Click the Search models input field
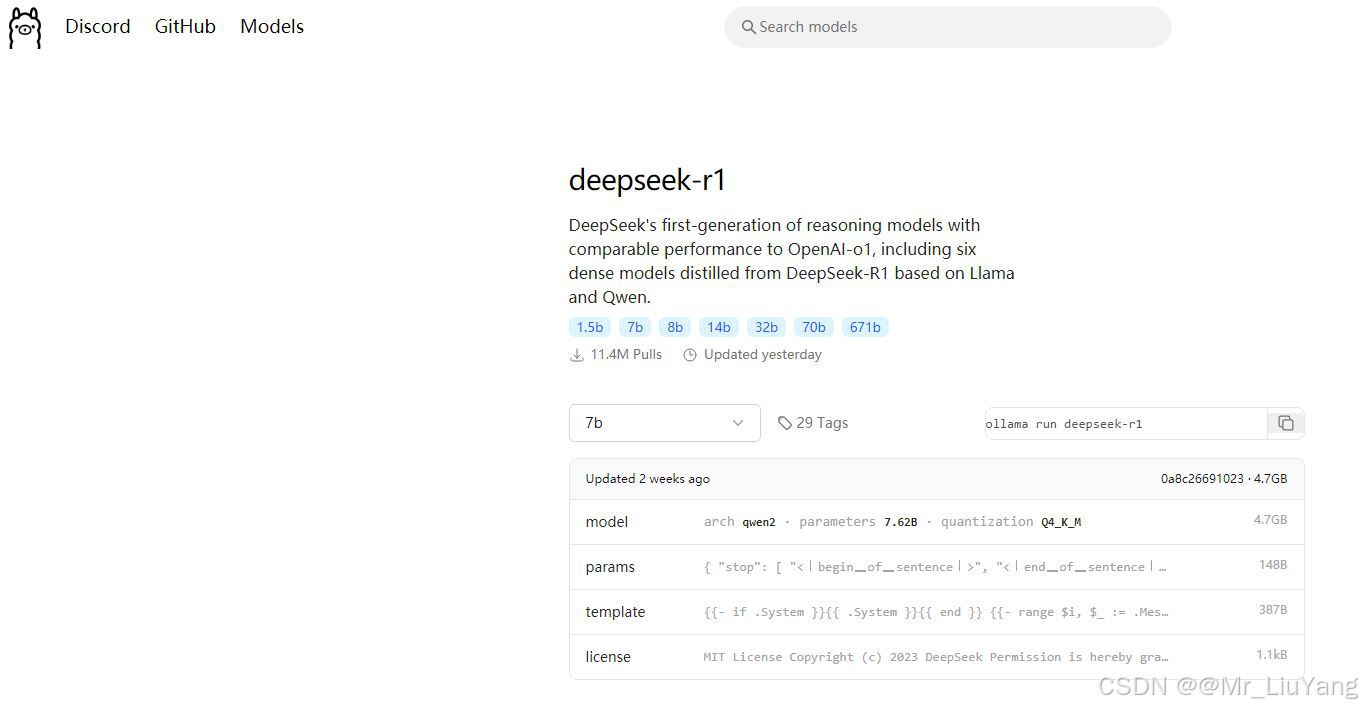The width and height of the screenshot is (1362, 709). point(947,27)
